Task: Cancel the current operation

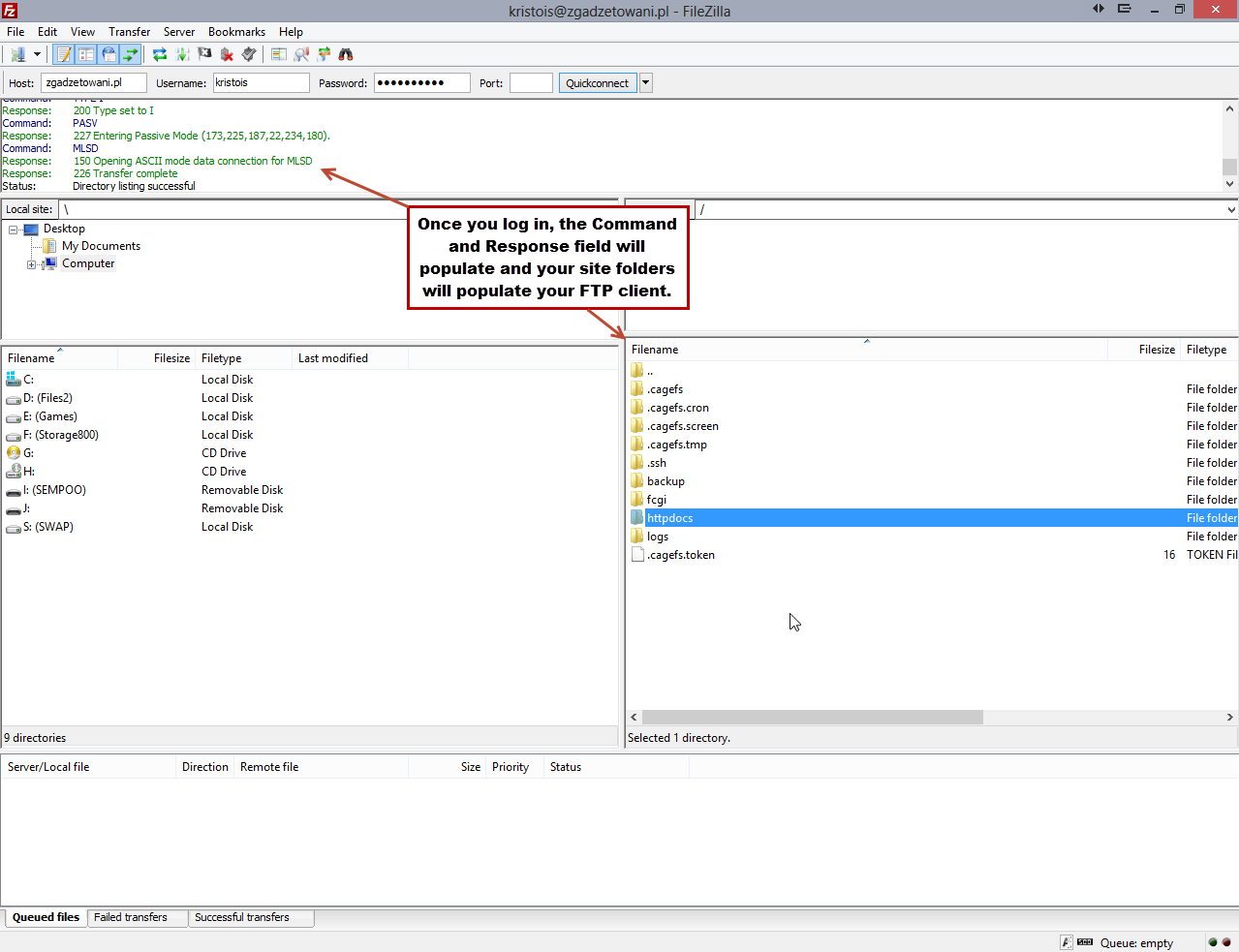Action: click(204, 54)
